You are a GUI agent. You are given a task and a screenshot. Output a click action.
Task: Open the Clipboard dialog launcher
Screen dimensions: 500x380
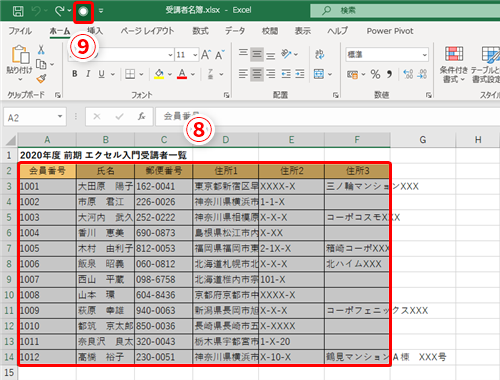click(58, 95)
